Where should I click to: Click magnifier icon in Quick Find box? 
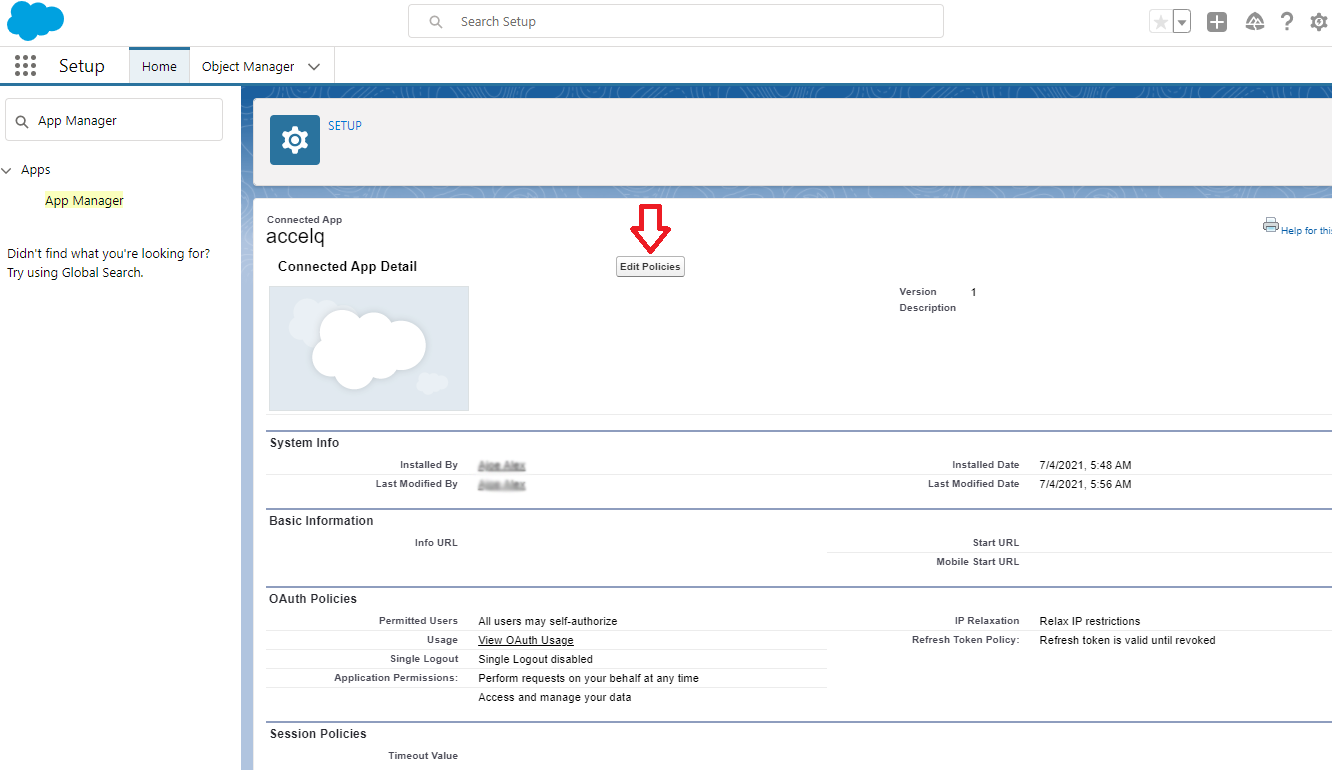coord(22,121)
